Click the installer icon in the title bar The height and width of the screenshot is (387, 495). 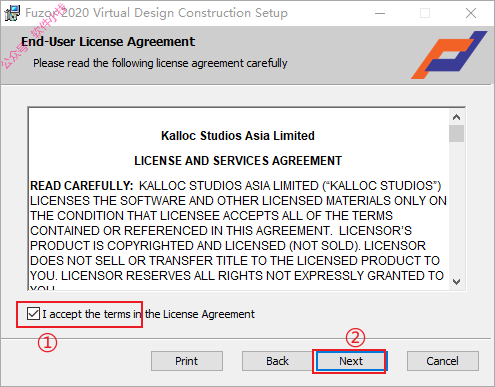pyautogui.click(x=12, y=13)
